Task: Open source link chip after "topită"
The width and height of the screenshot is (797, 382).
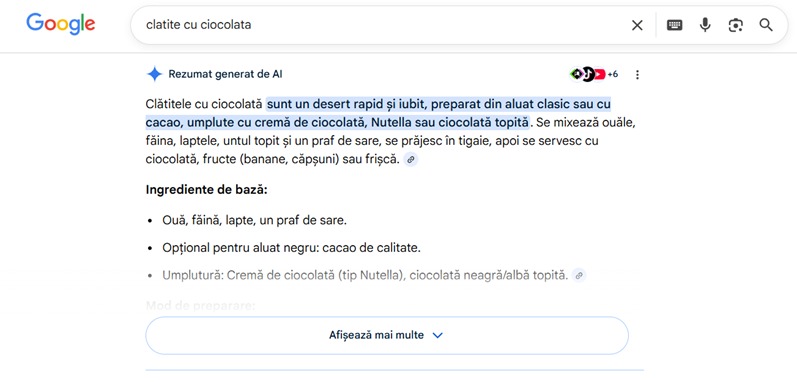Action: click(x=579, y=276)
